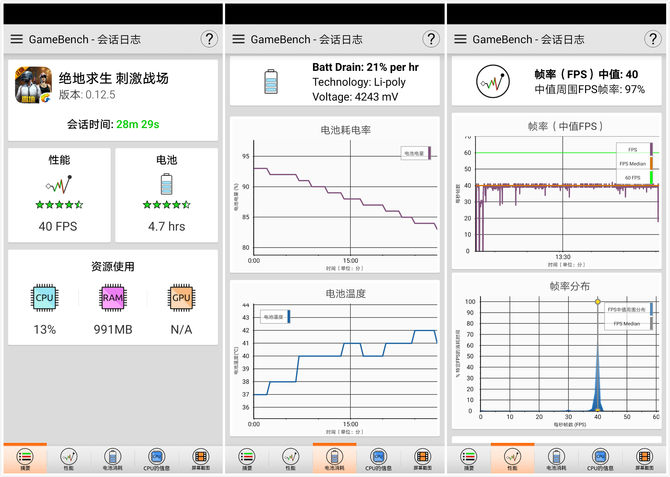Click battery icon beside Batt Drain text
The image size is (670, 477).
[x=271, y=81]
